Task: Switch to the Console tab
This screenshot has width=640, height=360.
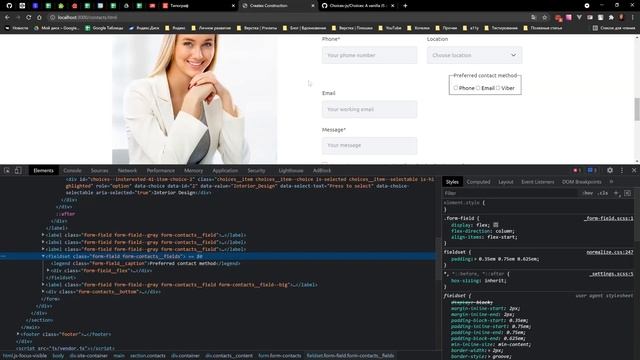Action: click(x=72, y=171)
